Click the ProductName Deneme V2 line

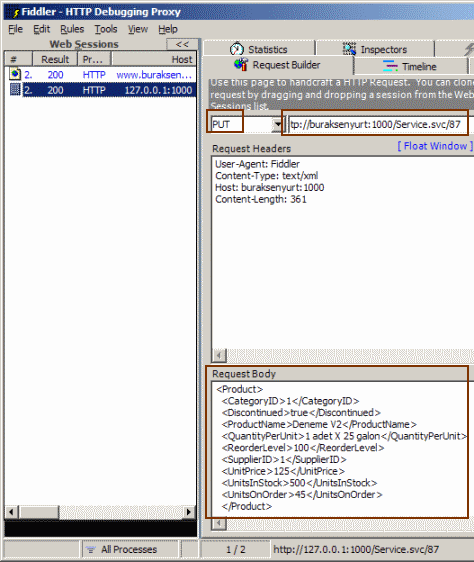tap(319, 424)
